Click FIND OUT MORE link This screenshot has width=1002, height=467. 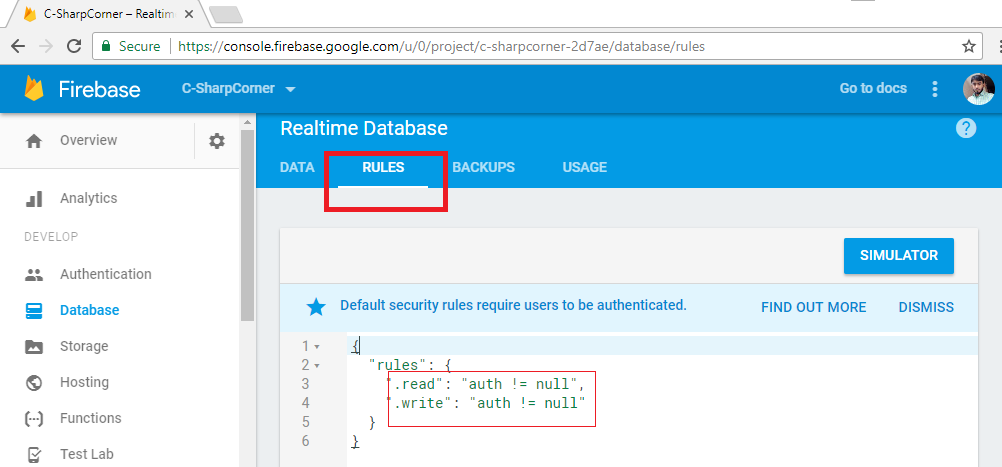[813, 307]
